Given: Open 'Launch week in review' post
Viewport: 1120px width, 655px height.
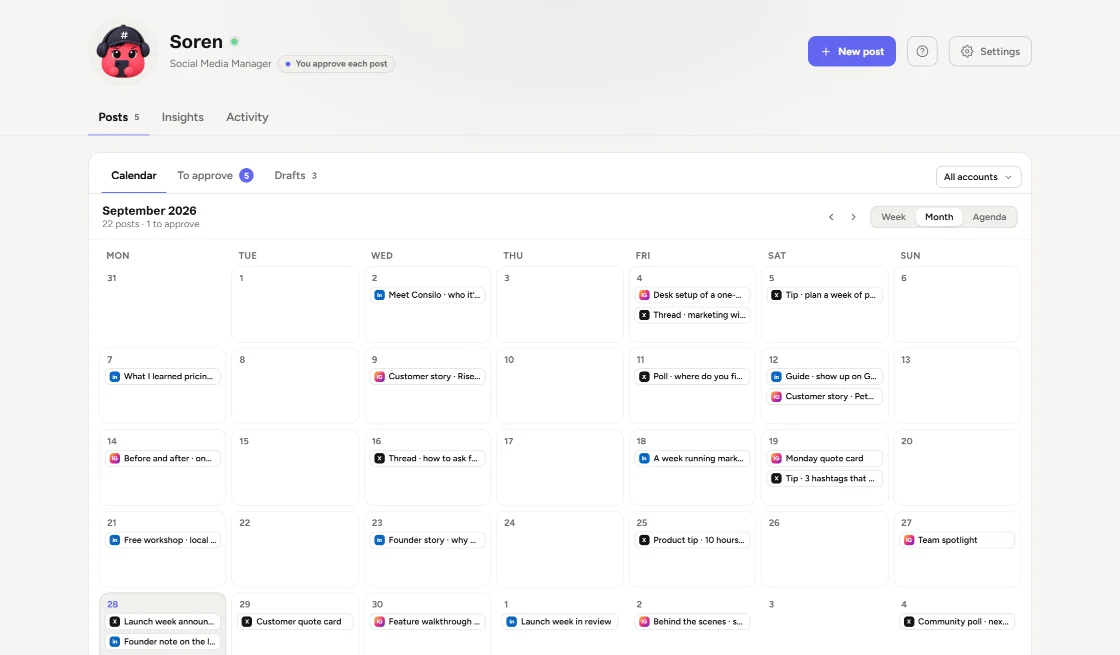Looking at the screenshot, I should [x=560, y=621].
